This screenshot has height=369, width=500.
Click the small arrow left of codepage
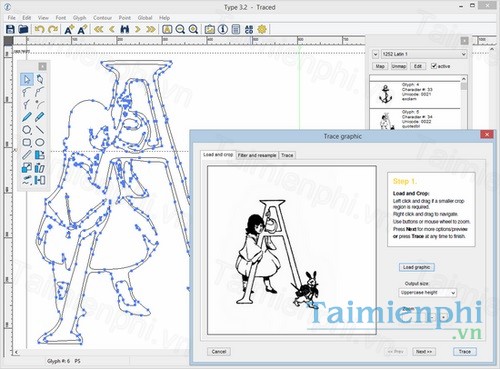375,54
